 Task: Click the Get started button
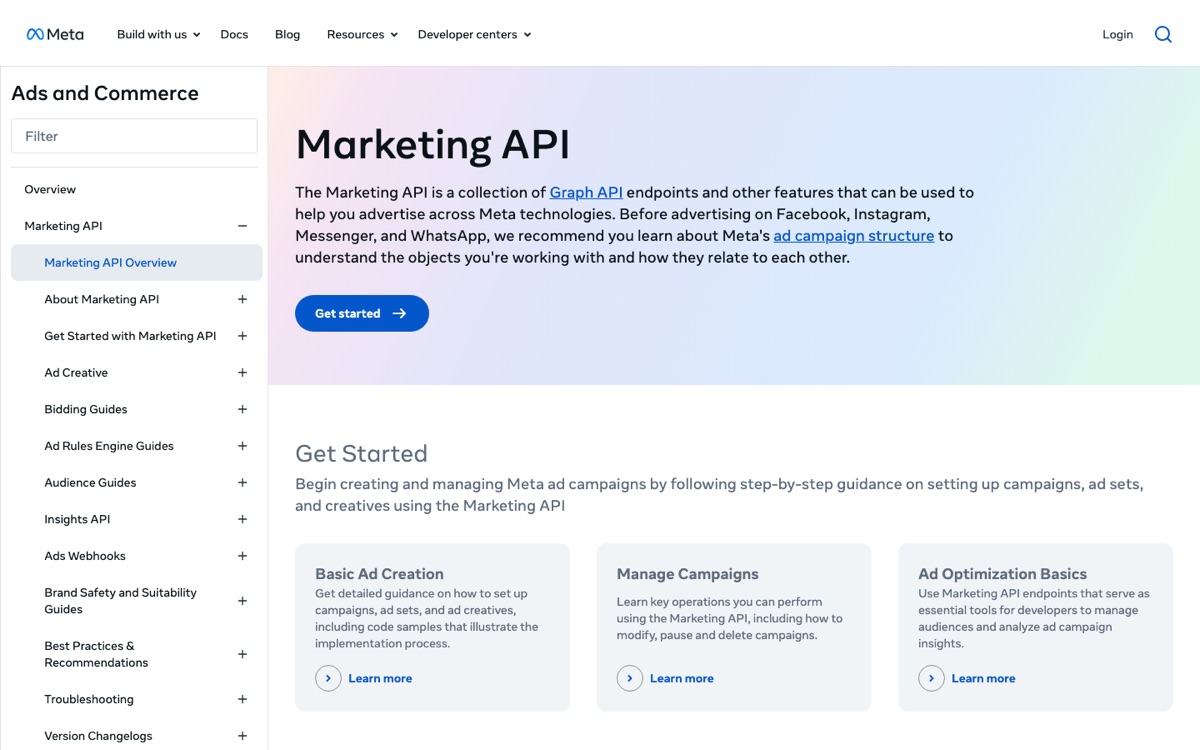click(362, 313)
